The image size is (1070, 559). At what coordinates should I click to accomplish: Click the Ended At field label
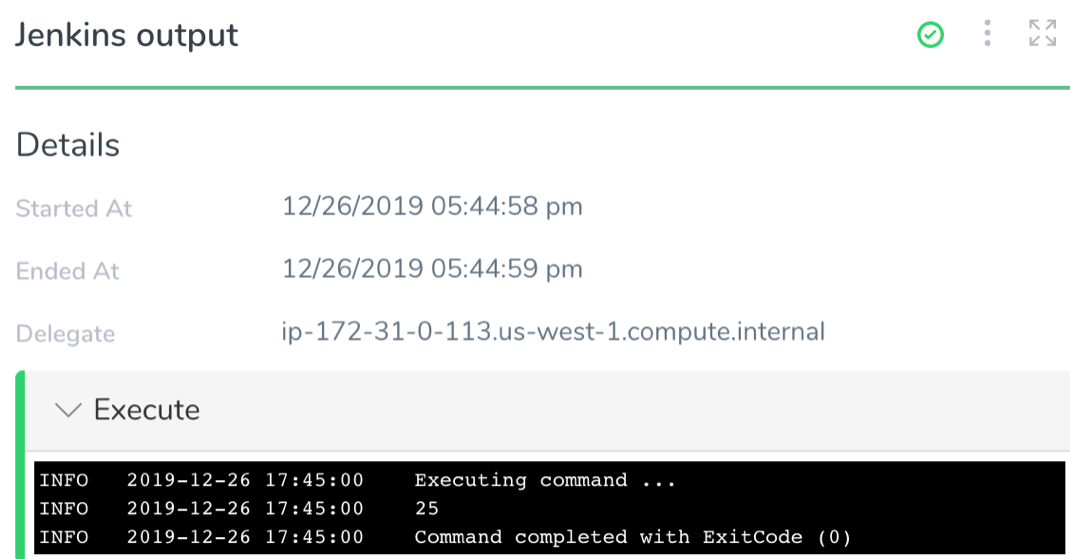68,271
